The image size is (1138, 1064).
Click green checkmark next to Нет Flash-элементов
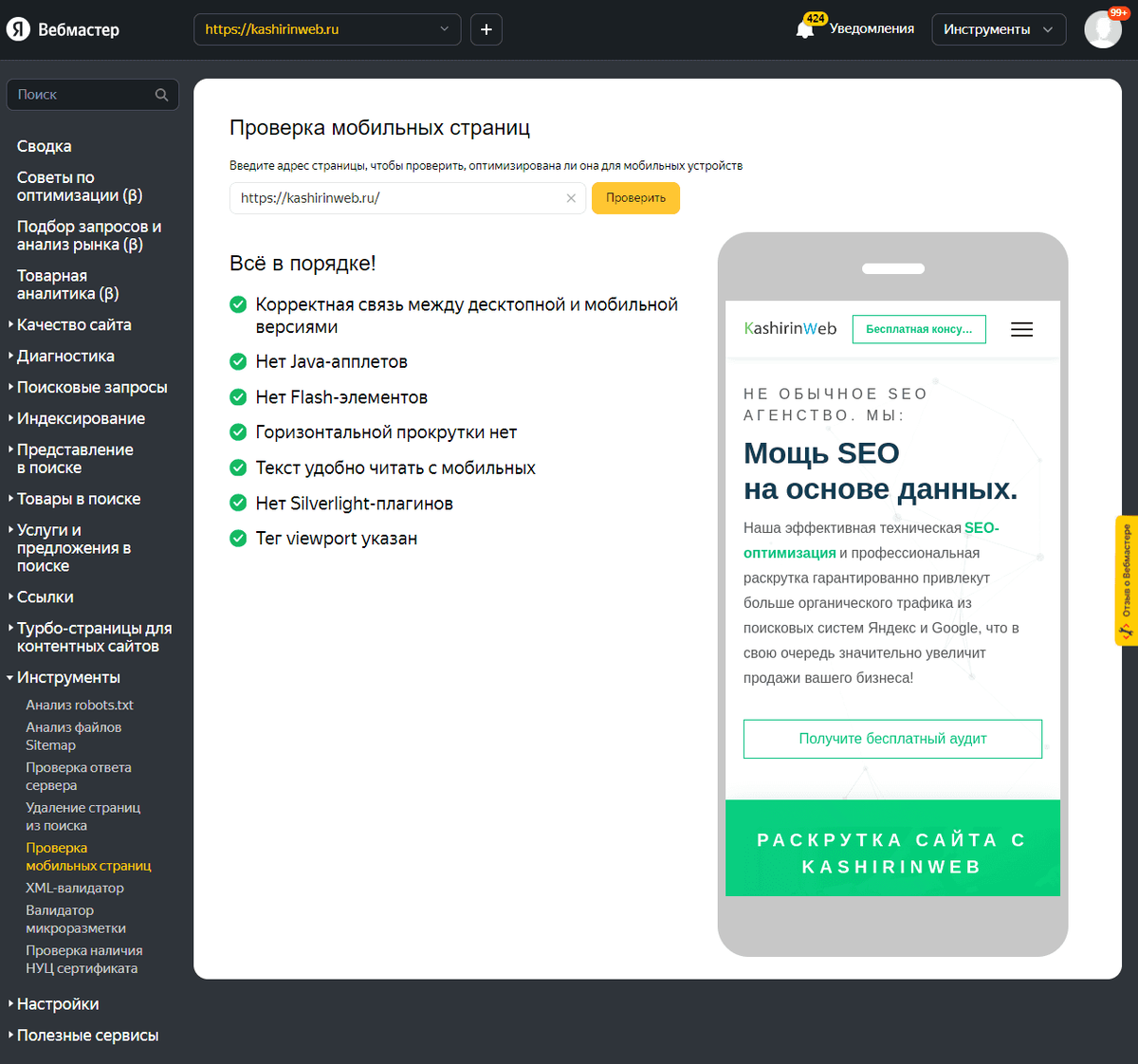[x=238, y=397]
